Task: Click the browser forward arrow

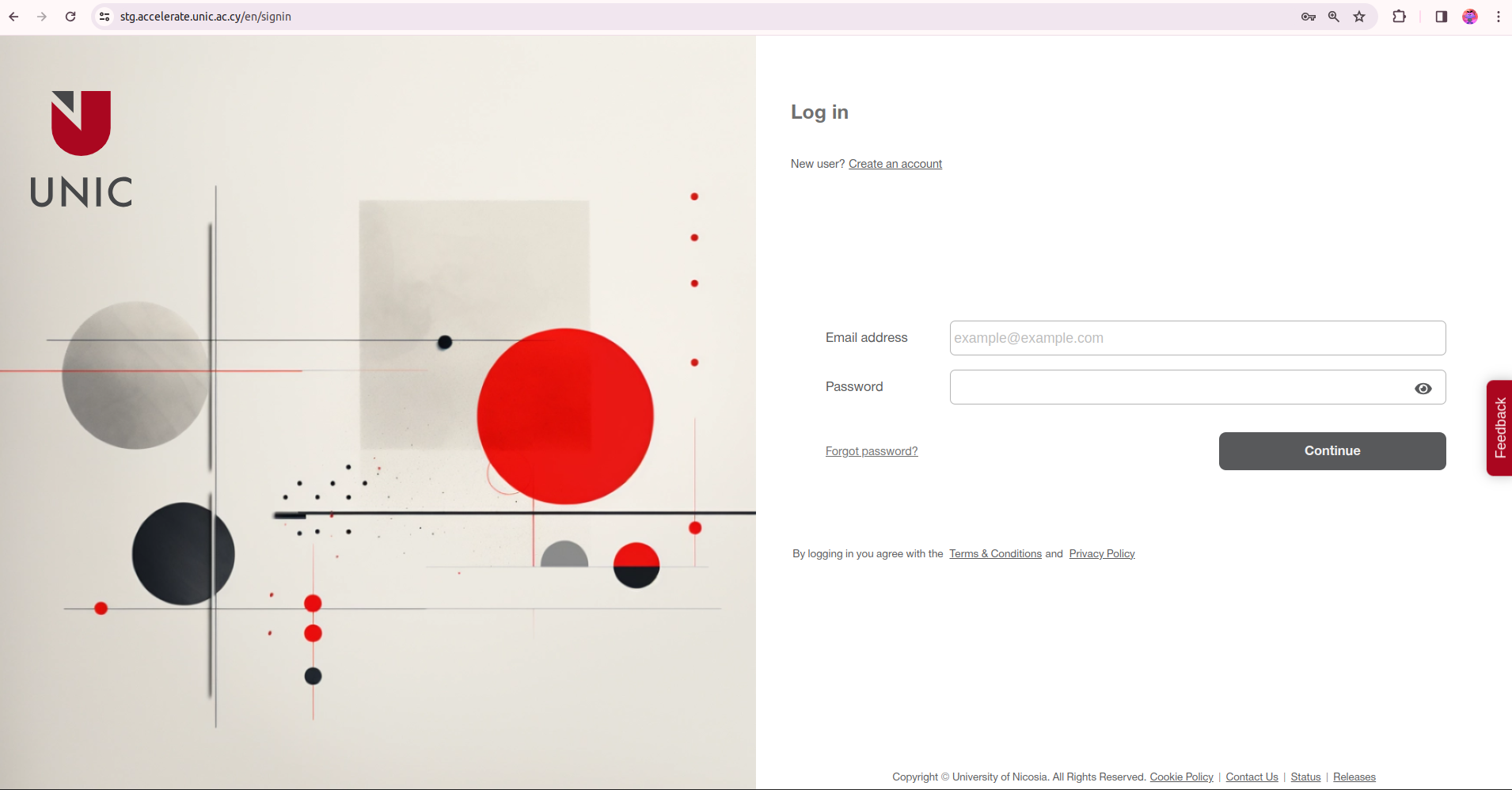Action: (x=42, y=17)
